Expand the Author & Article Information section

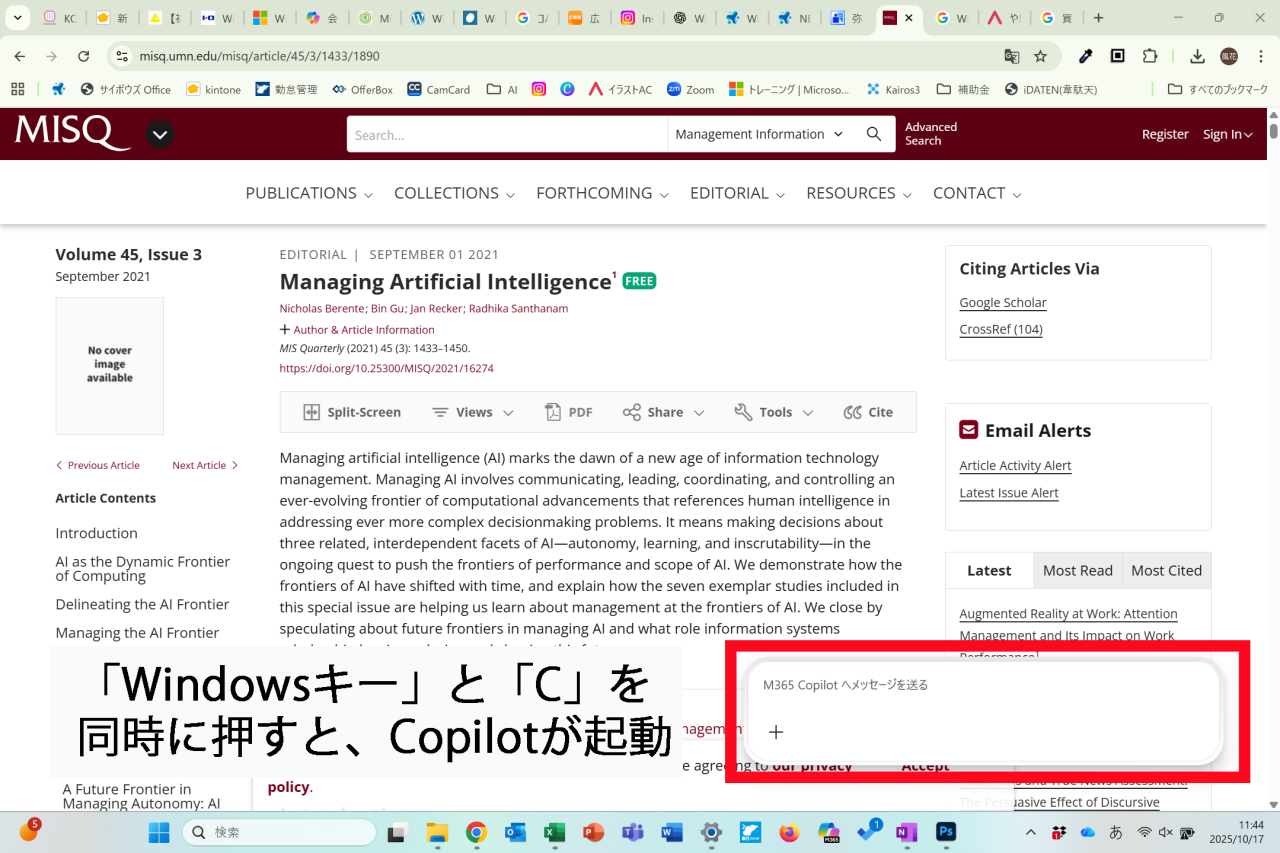[357, 330]
